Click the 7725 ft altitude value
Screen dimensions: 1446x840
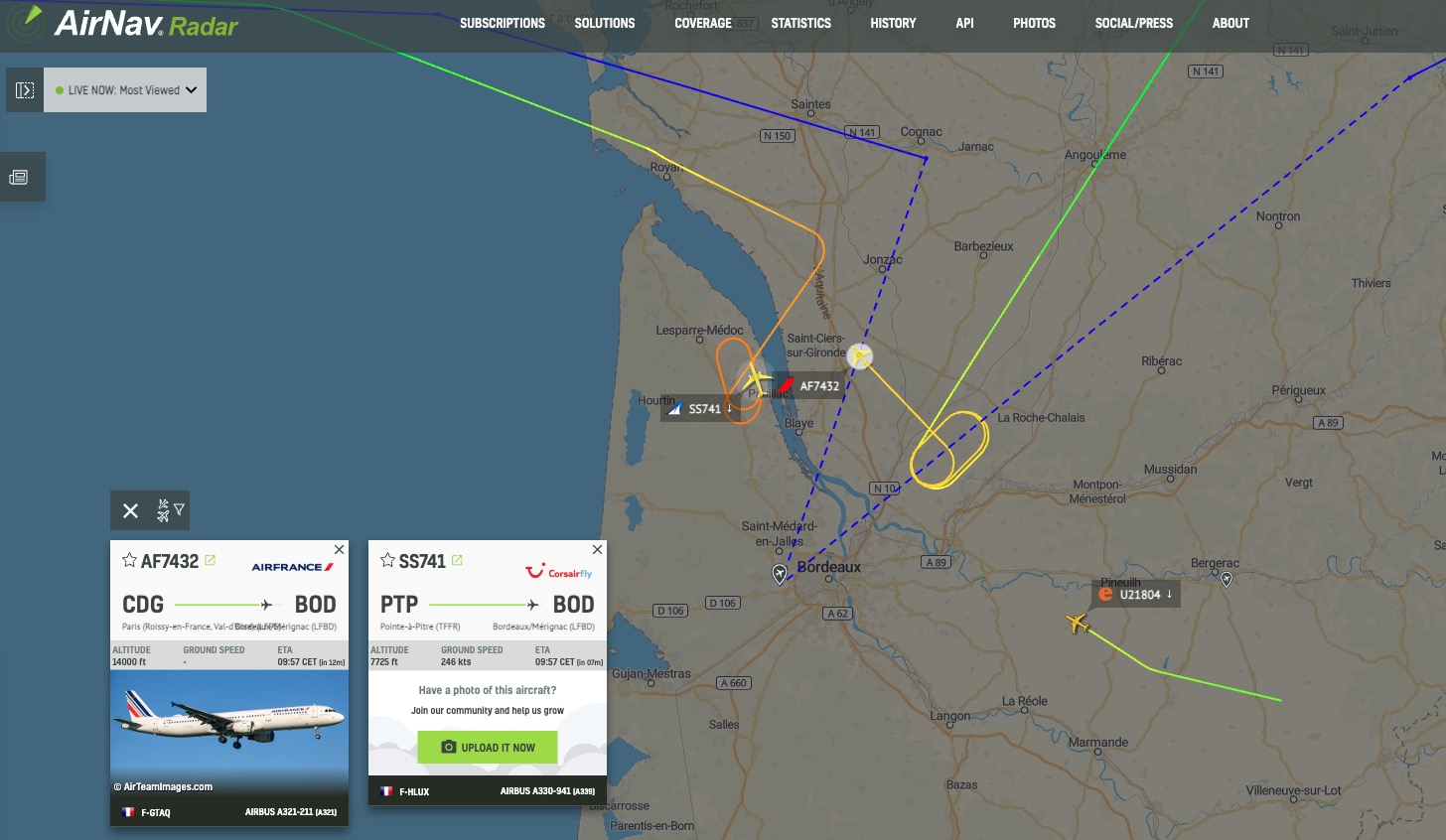tap(384, 662)
